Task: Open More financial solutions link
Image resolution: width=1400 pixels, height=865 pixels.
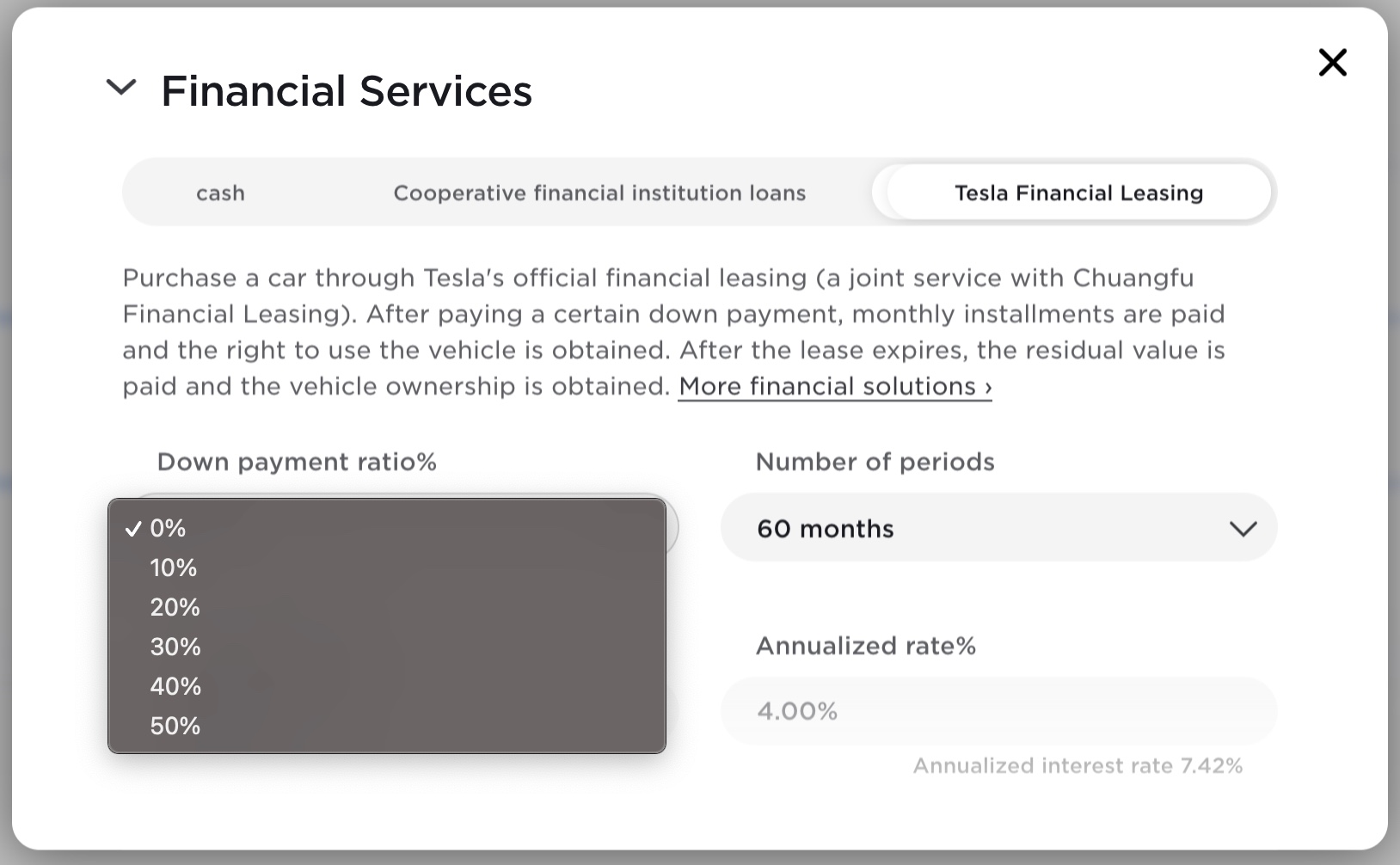Action: (x=833, y=386)
